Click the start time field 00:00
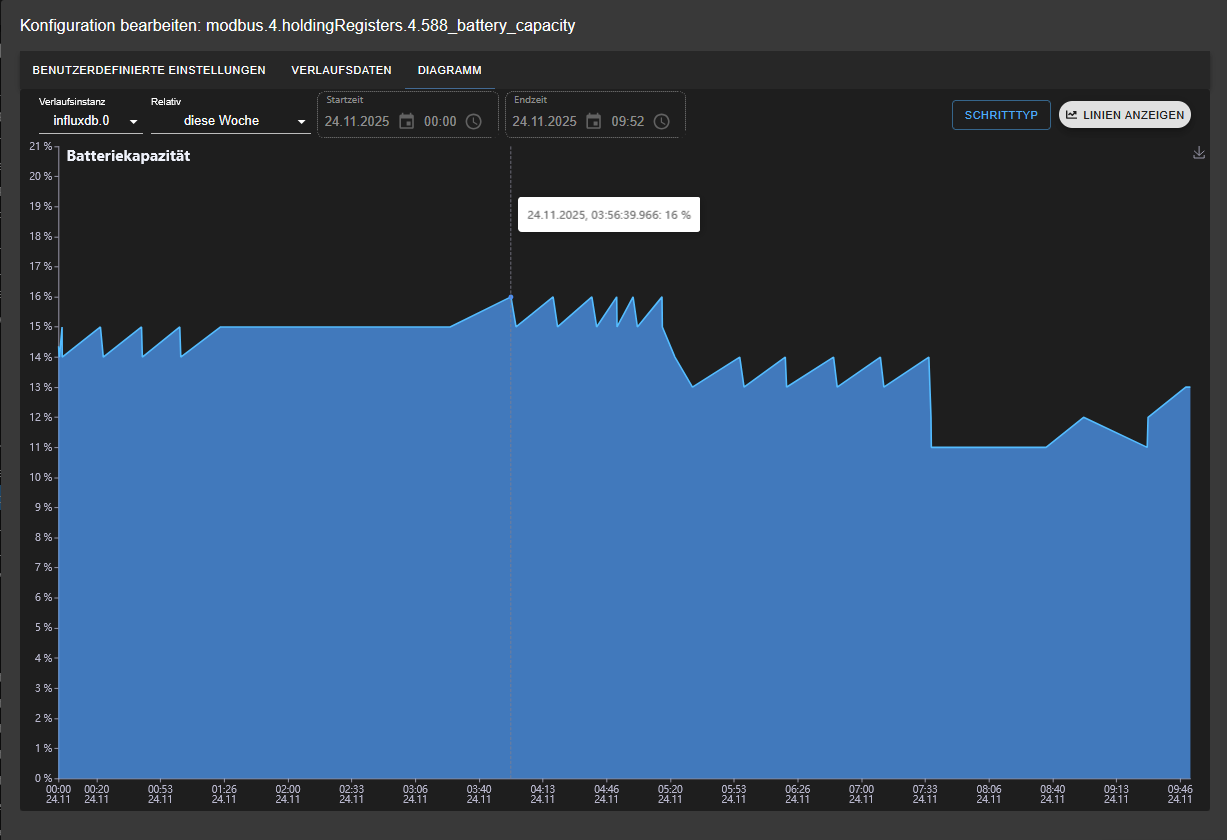The image size is (1227, 840). 440,121
